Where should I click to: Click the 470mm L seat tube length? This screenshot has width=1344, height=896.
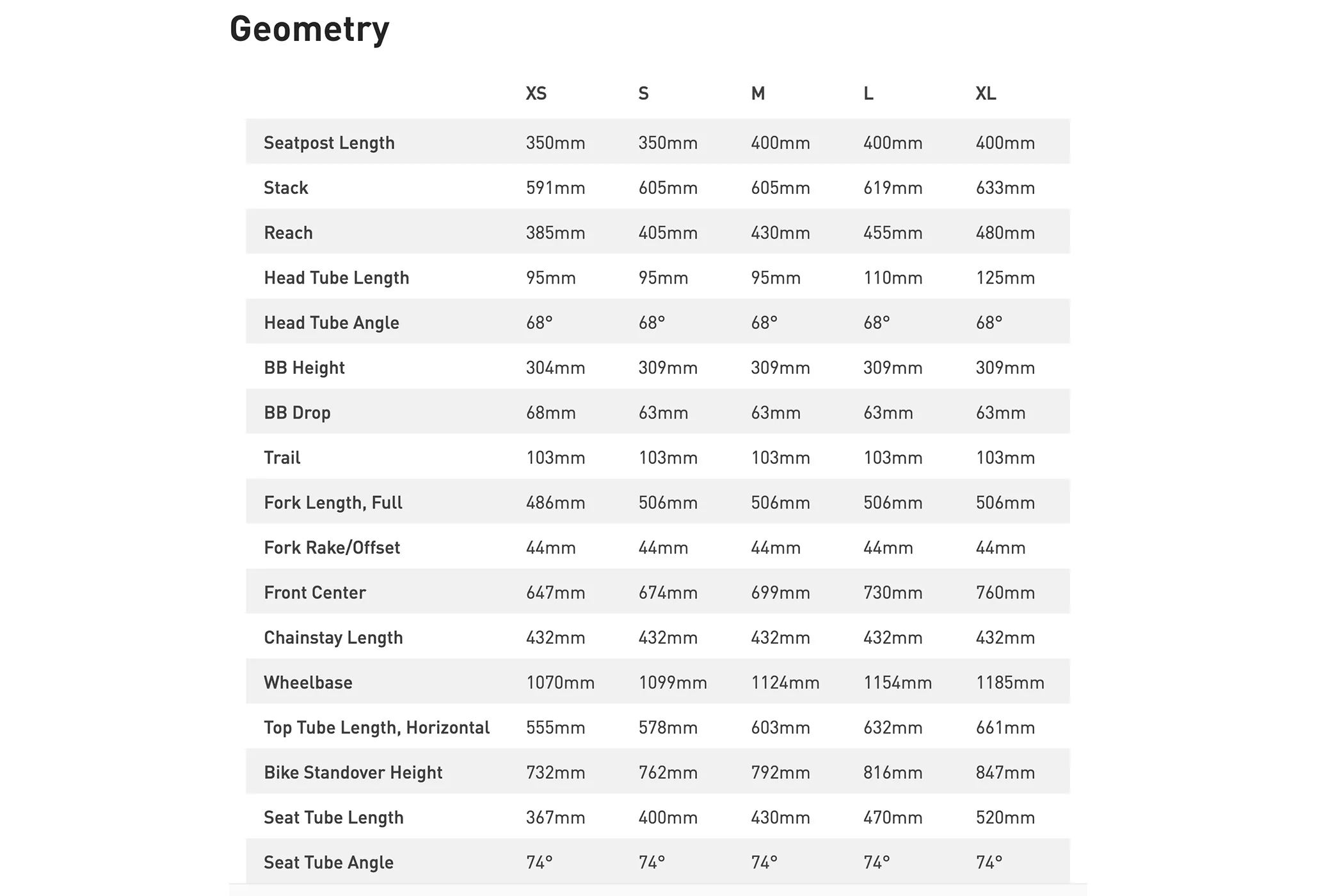click(893, 817)
